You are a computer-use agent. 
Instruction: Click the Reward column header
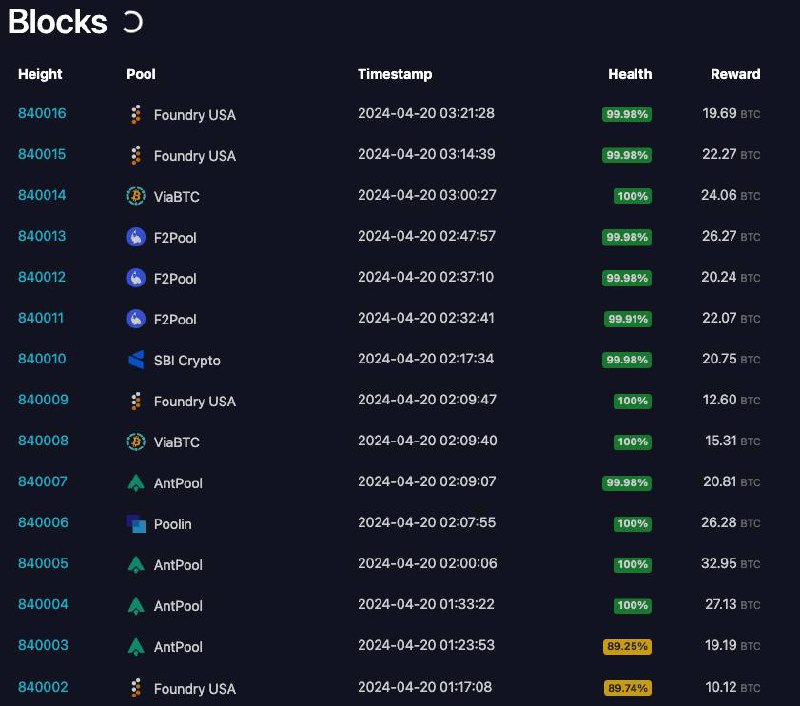[735, 74]
